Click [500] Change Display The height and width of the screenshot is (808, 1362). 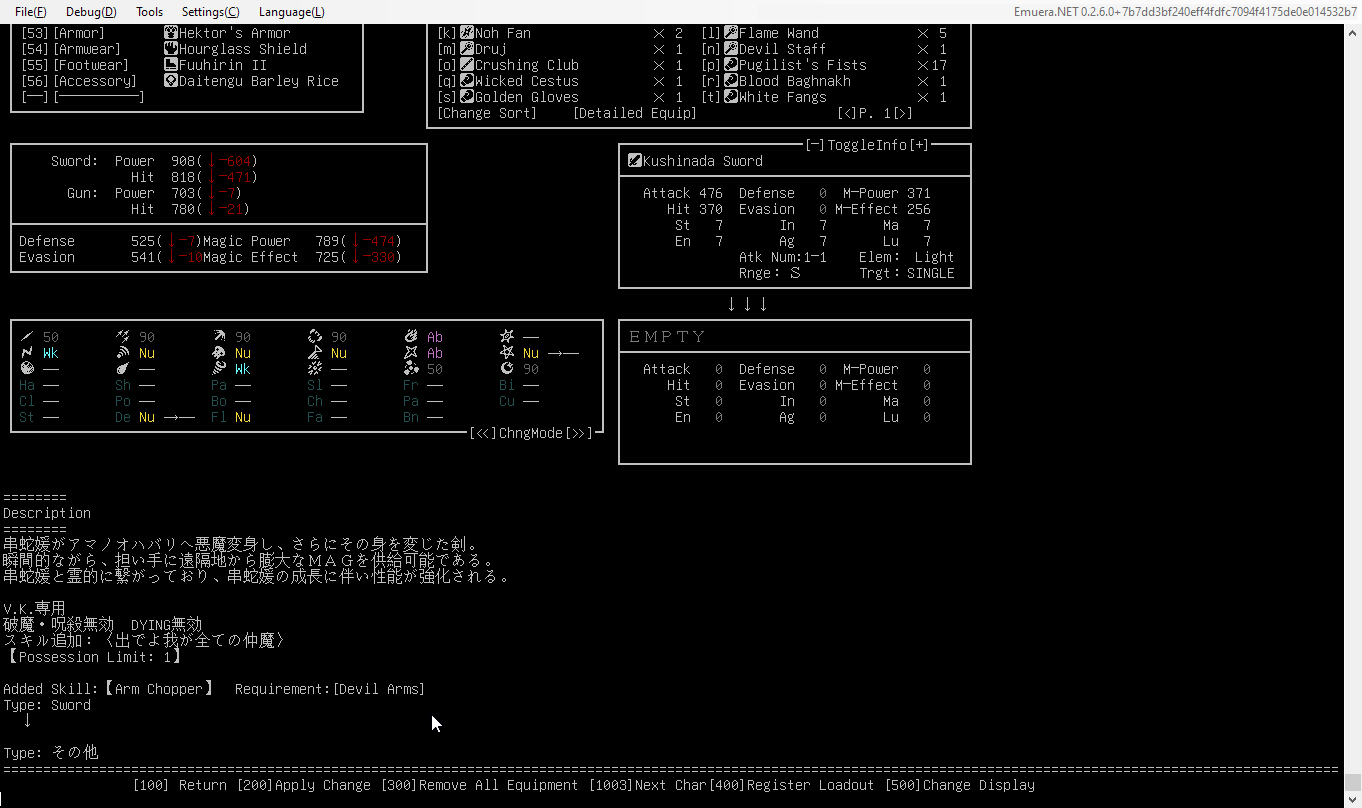(960, 785)
